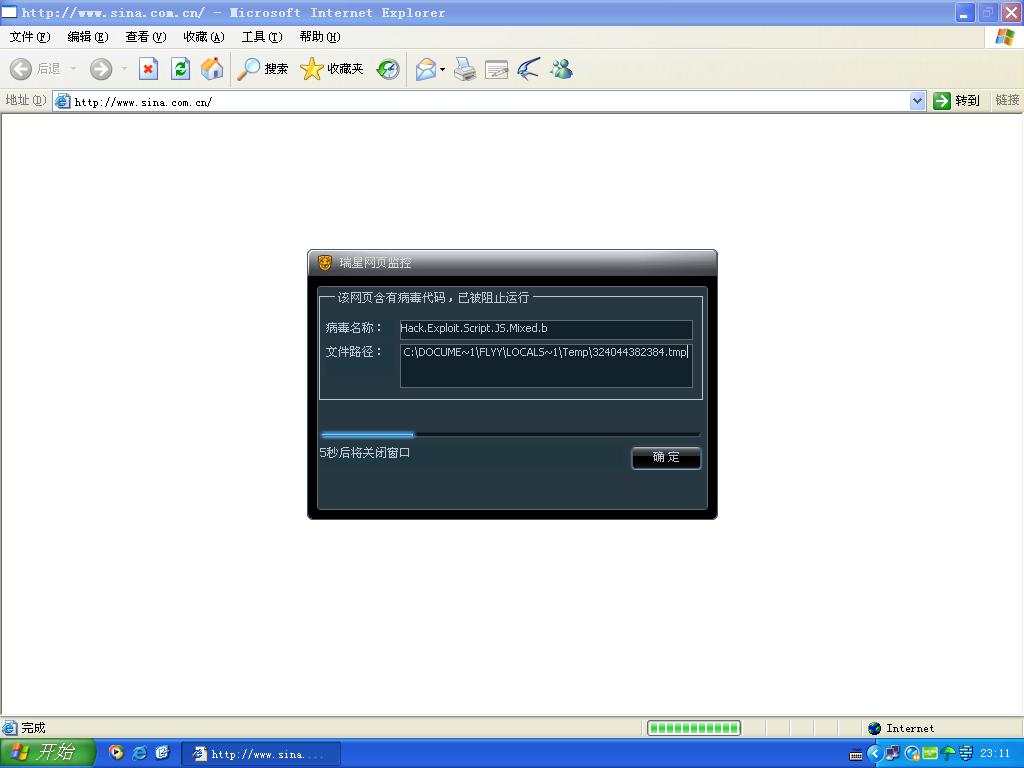Click the blue bird toolbar icon
The image size is (1024, 768).
(528, 69)
